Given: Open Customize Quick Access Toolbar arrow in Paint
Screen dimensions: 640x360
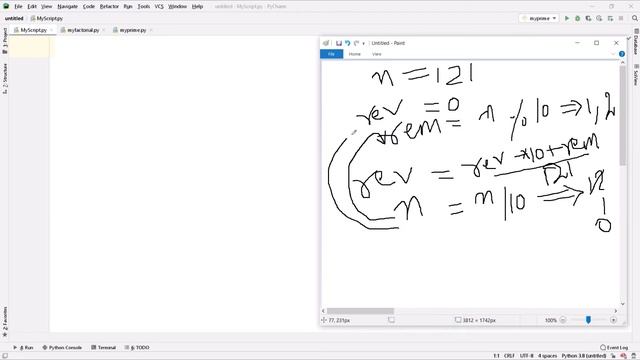Looking at the screenshot, I should (363, 43).
